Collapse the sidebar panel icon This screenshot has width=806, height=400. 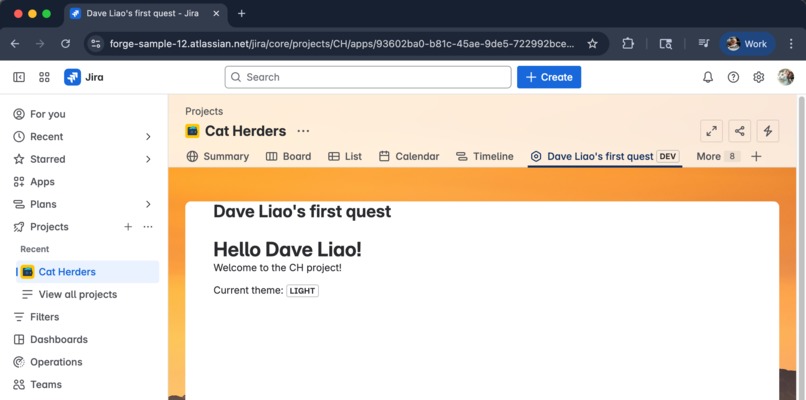point(19,77)
